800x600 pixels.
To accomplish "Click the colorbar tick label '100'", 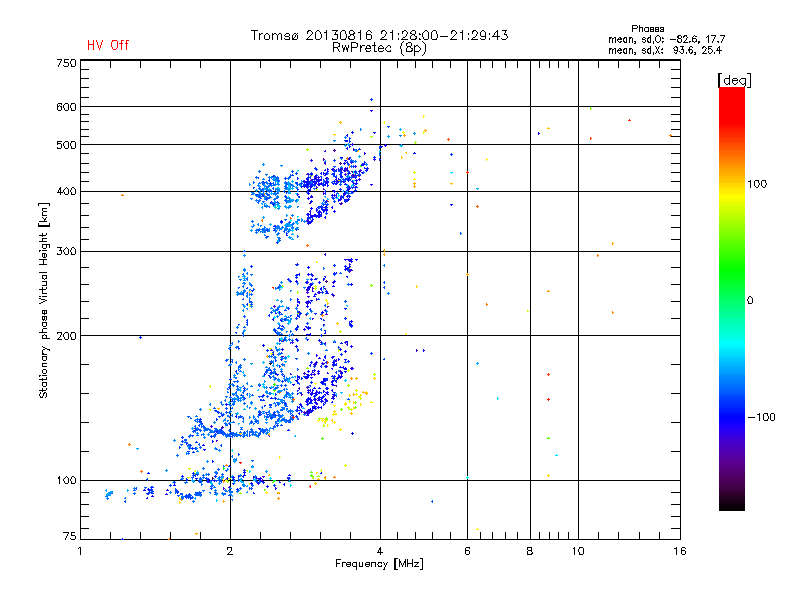I will click(x=757, y=184).
